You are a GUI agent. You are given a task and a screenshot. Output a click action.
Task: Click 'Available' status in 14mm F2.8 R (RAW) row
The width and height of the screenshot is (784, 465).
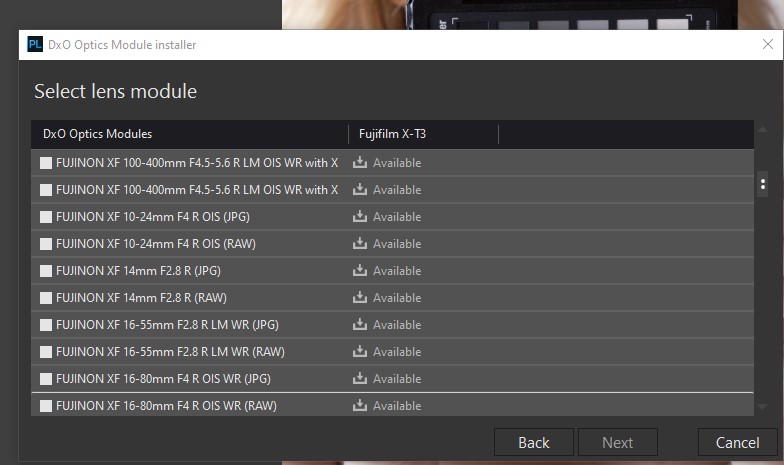coord(397,298)
